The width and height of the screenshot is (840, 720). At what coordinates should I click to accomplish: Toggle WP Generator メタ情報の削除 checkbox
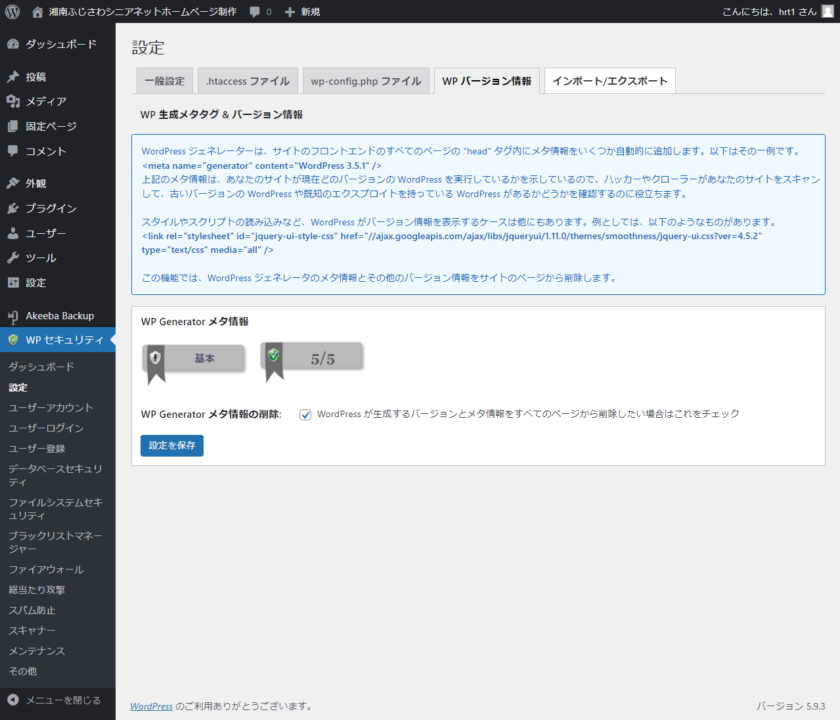coord(305,415)
